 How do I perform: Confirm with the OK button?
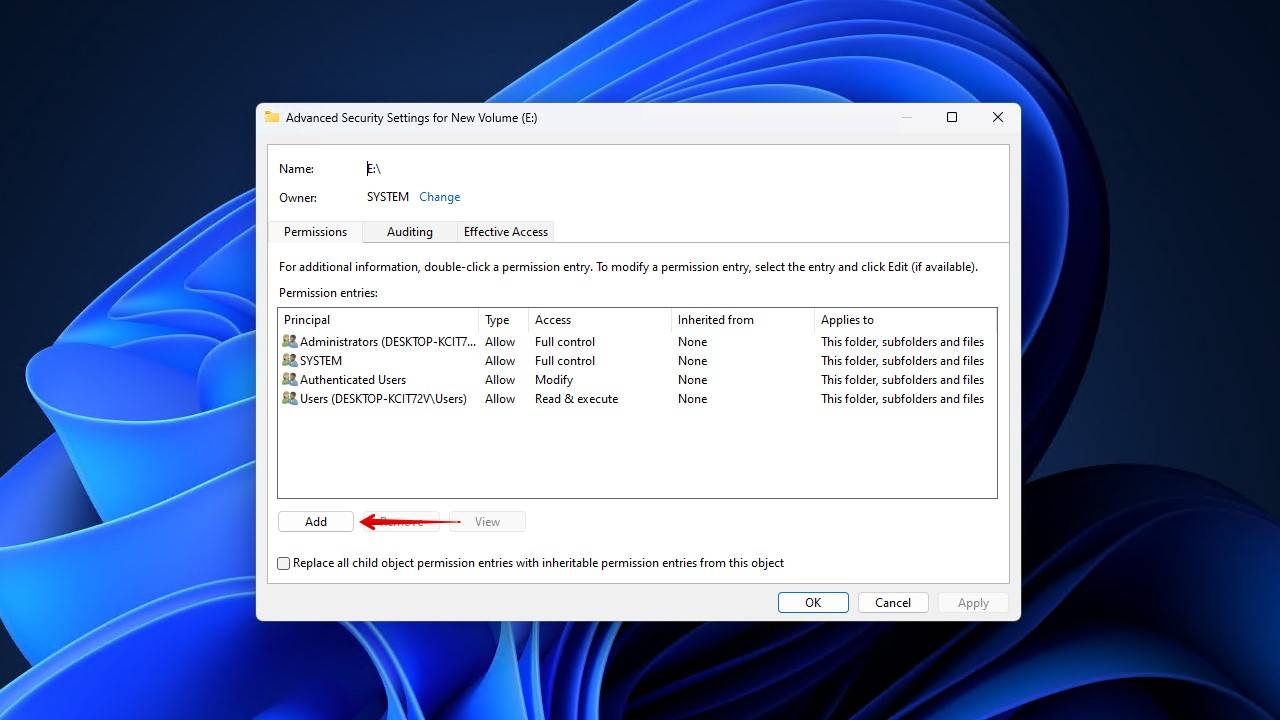point(813,603)
